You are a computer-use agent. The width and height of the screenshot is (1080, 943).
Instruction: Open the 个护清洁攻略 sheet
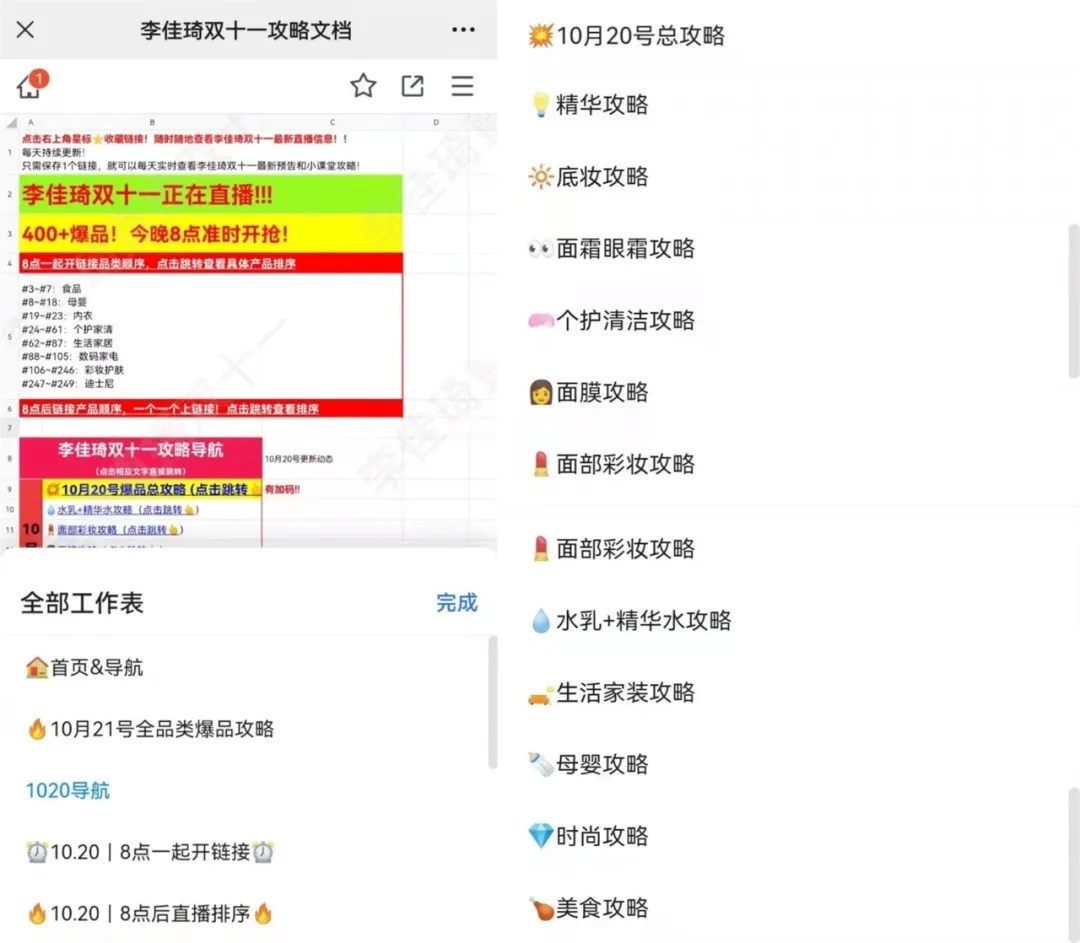click(x=612, y=320)
